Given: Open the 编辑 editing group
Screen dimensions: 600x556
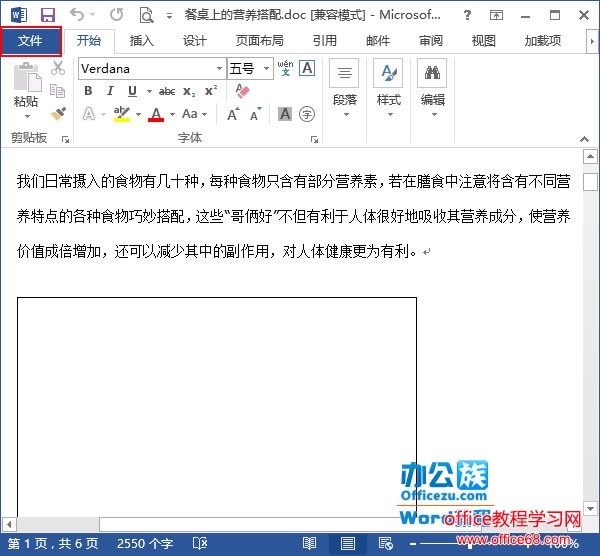Looking at the screenshot, I should pos(432,90).
